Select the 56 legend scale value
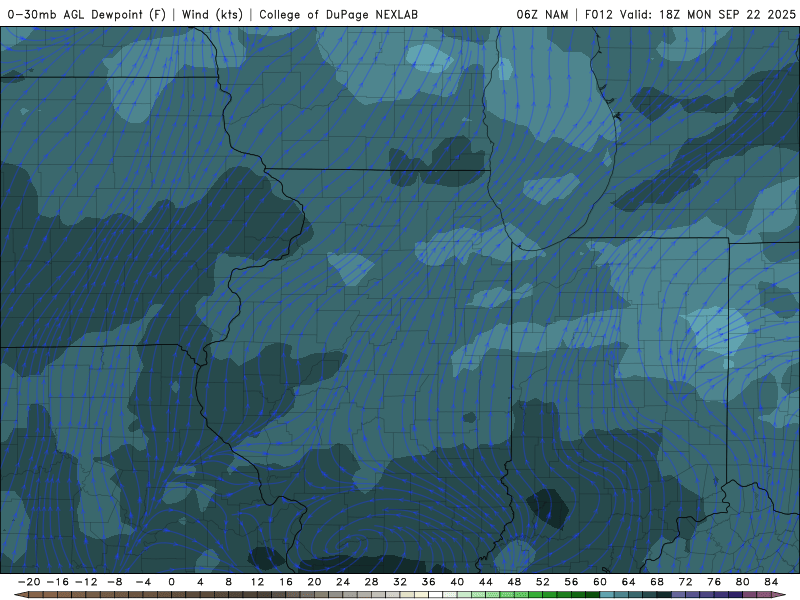 click(571, 582)
